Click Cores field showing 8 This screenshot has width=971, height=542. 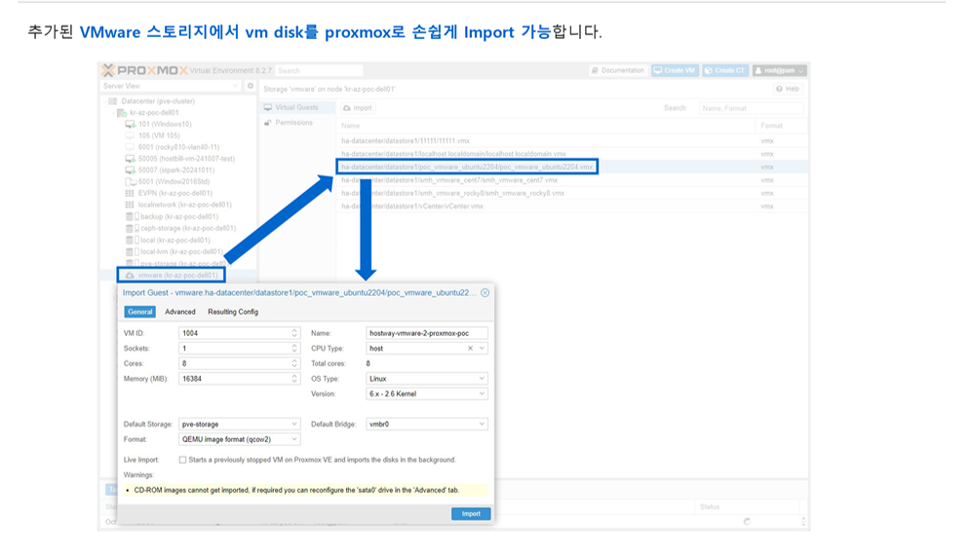[234, 364]
